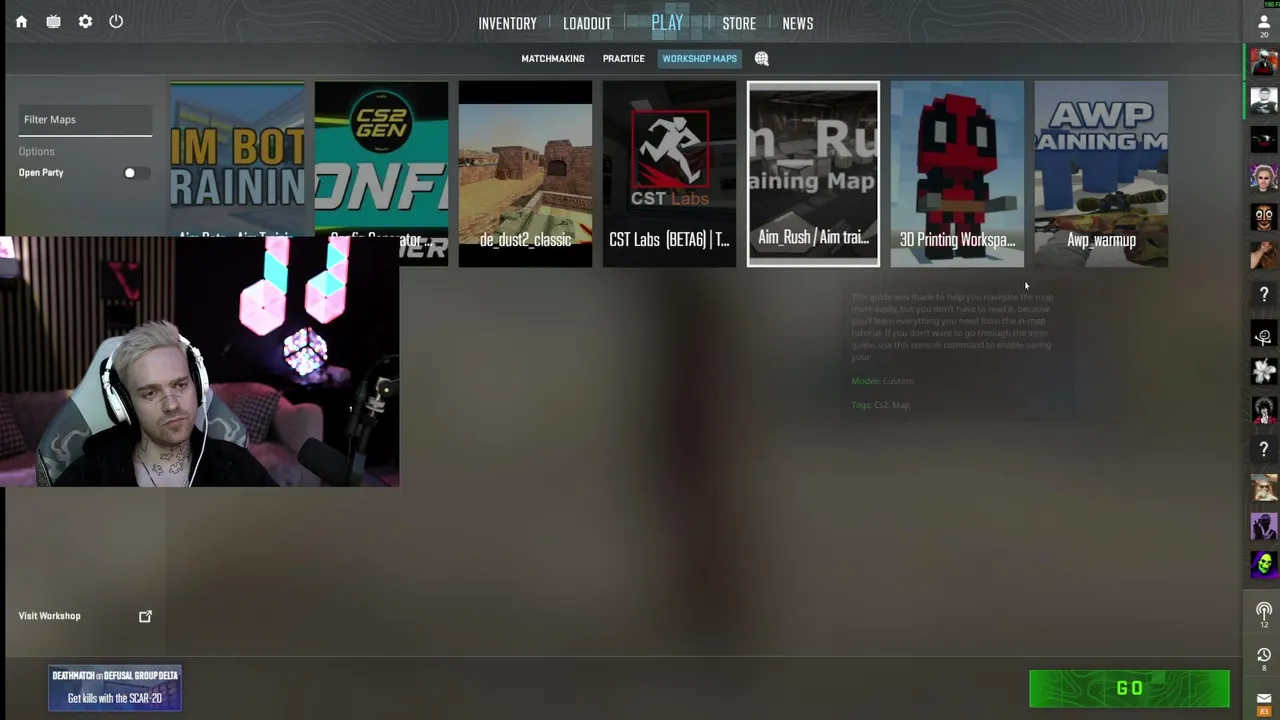Screen dimensions: 1280x720
Task: Select the CST Labs map thumbnail
Action: point(669,174)
